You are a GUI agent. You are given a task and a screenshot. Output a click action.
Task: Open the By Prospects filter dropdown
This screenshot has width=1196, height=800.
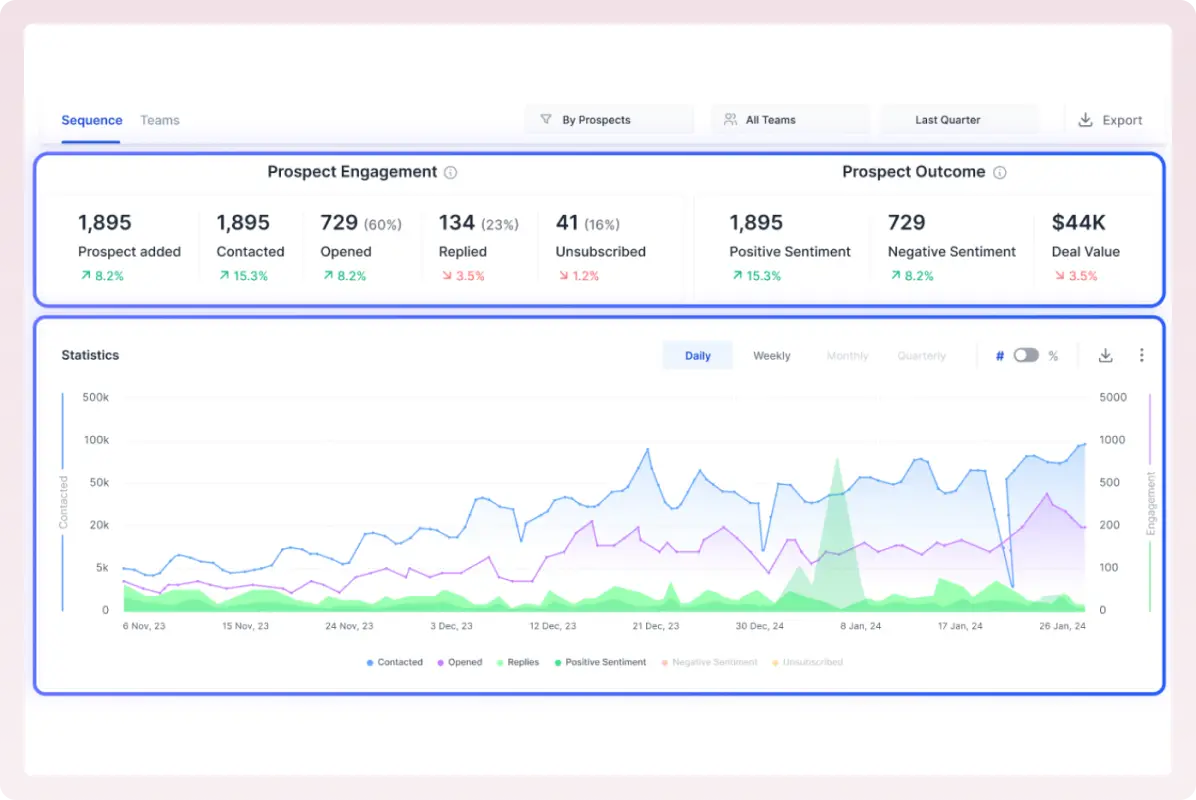(x=610, y=119)
